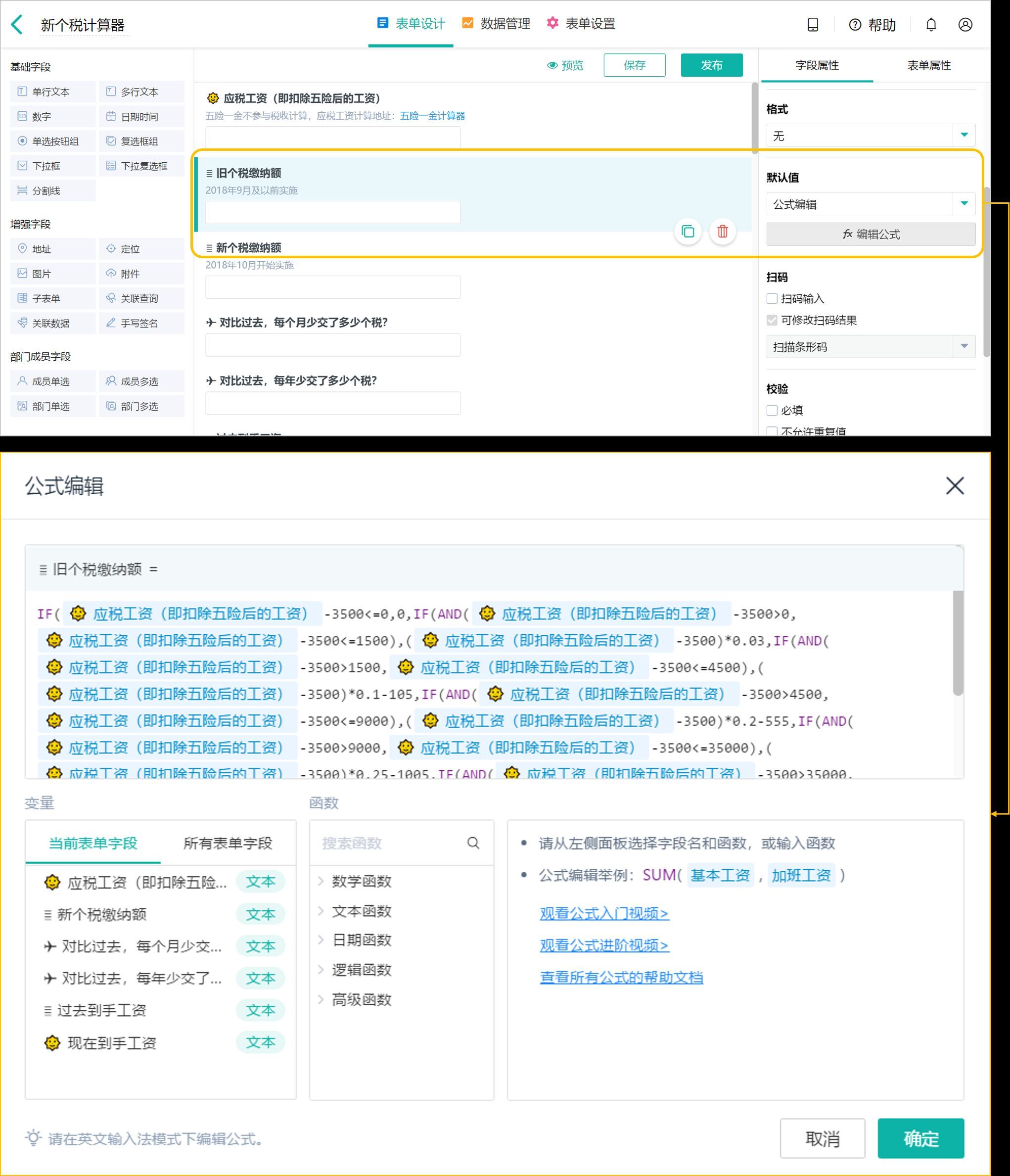Image resolution: width=1010 pixels, height=1176 pixels.
Task: Switch to the 所有表单字段 tab
Action: (x=228, y=843)
